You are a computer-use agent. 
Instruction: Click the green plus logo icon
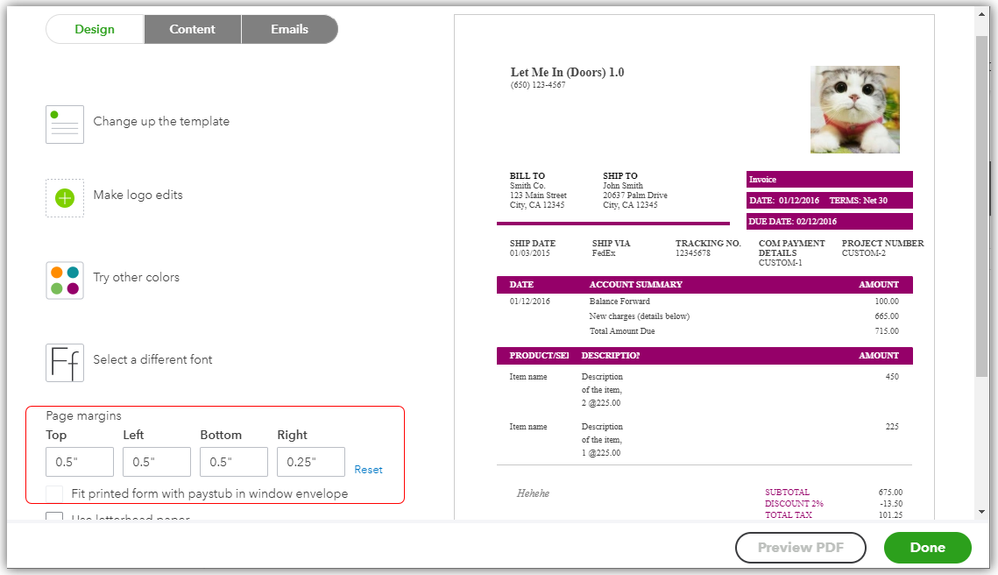[64, 198]
